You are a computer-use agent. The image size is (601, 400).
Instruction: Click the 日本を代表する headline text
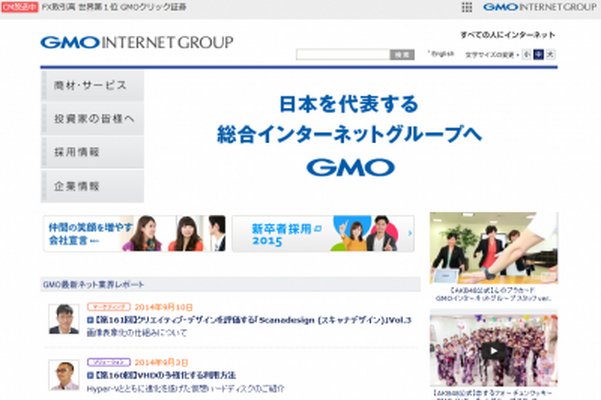[349, 104]
